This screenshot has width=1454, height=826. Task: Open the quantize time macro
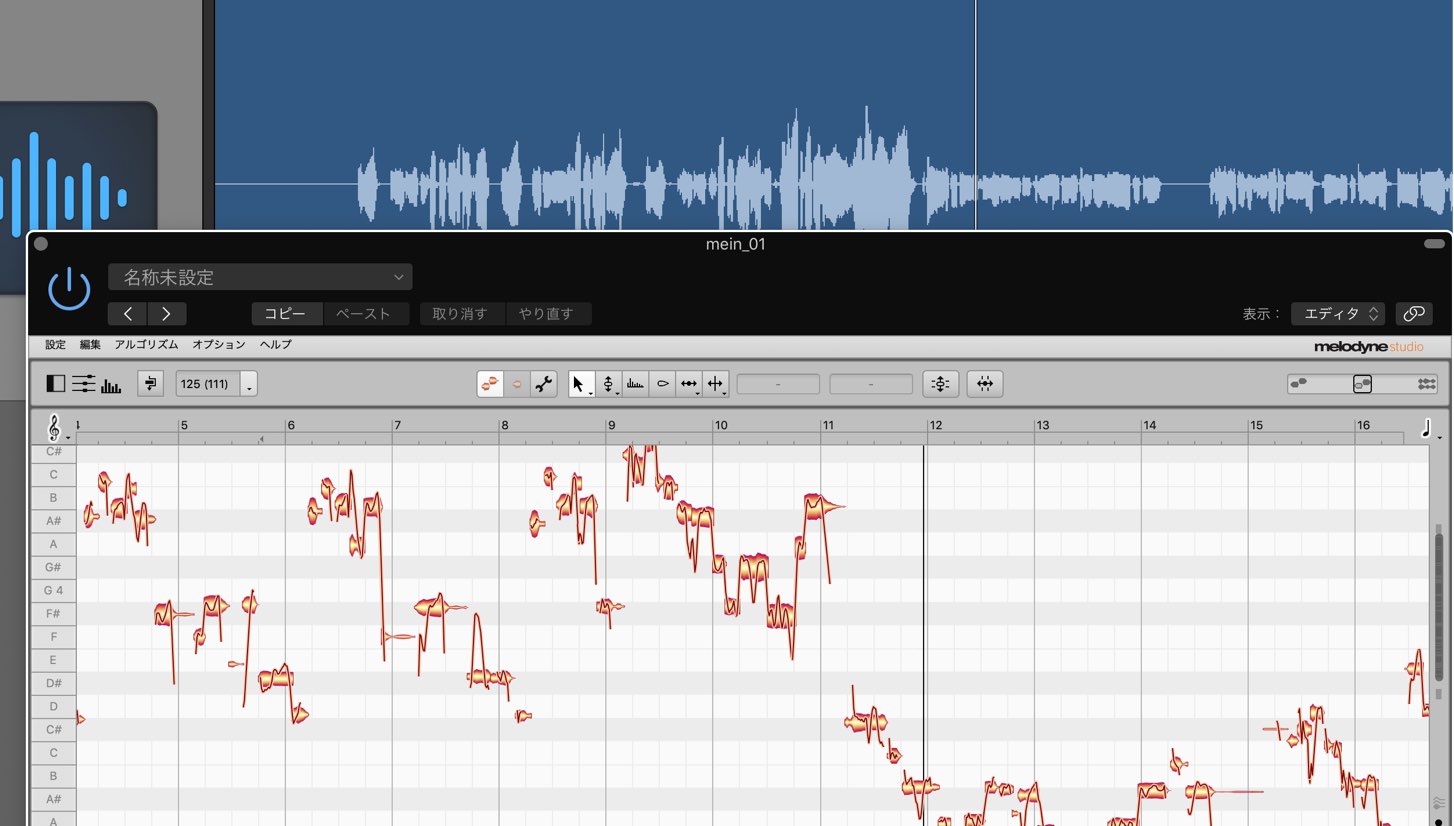point(985,384)
